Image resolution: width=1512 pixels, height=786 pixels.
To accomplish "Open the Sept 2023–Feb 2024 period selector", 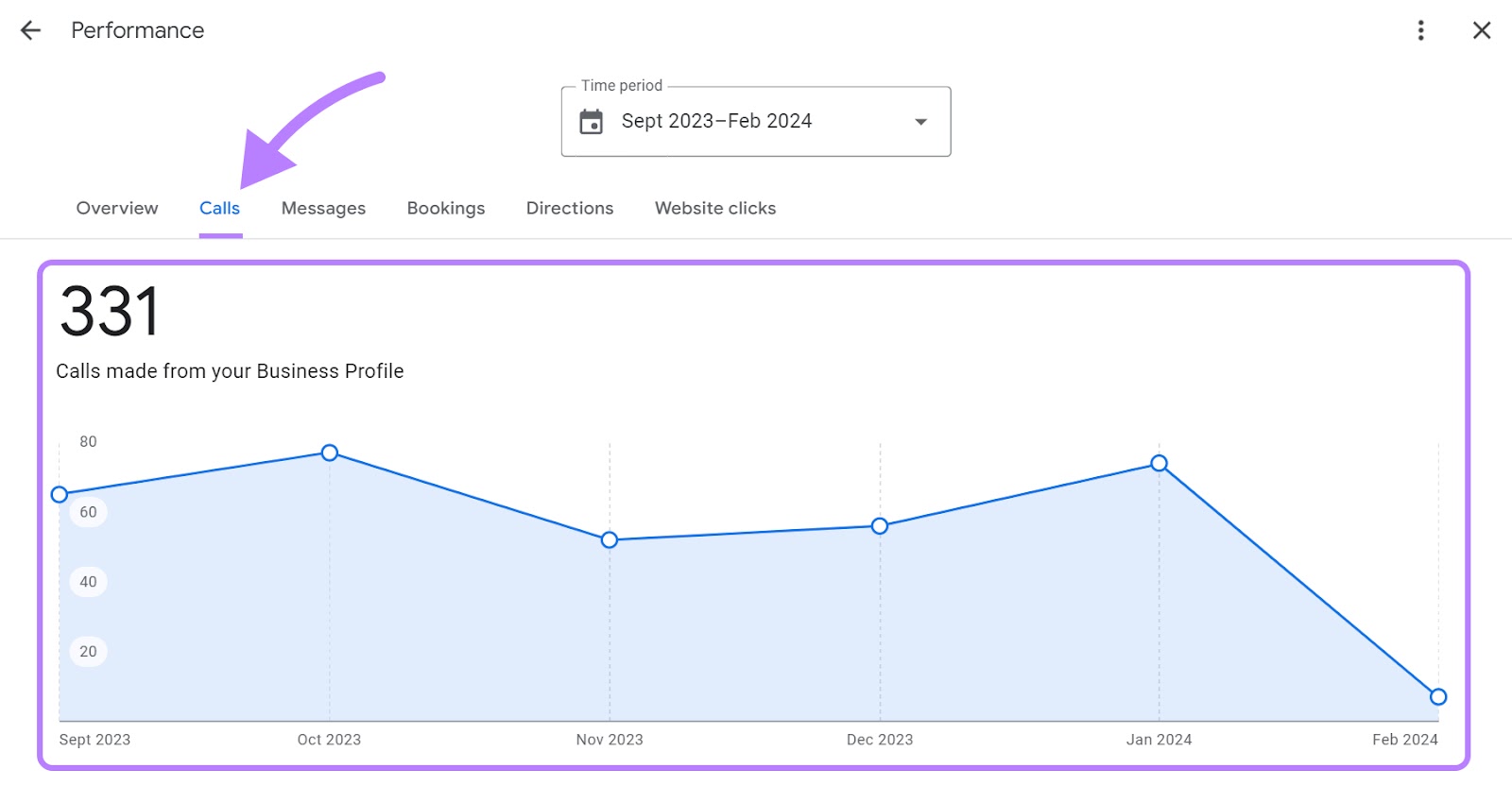I will pos(716,122).
